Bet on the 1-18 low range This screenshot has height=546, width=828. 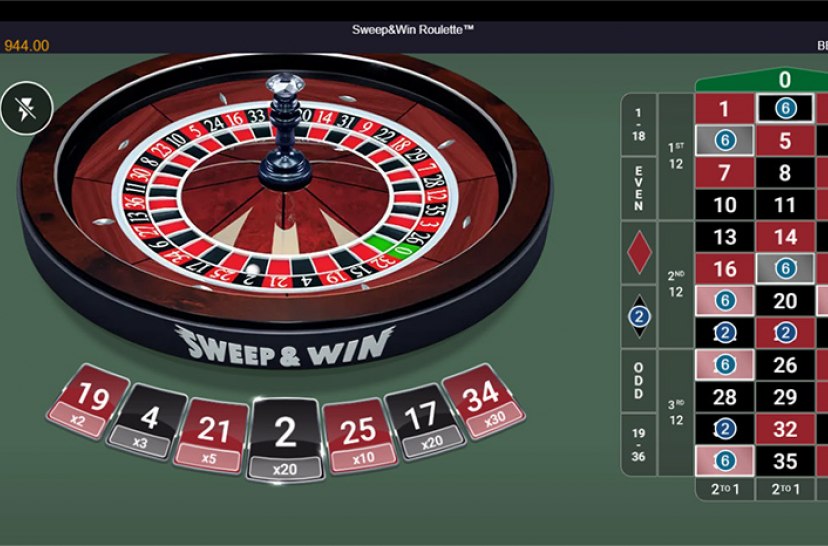click(639, 125)
